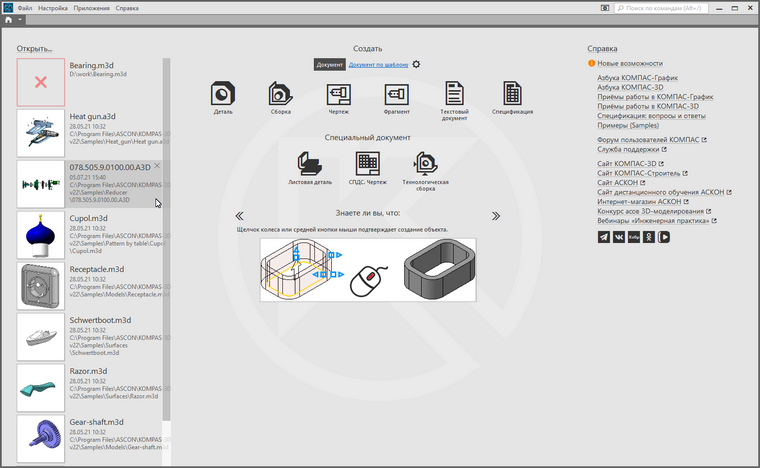Open the Telegram social icon
The image size is (760, 468).
point(603,237)
